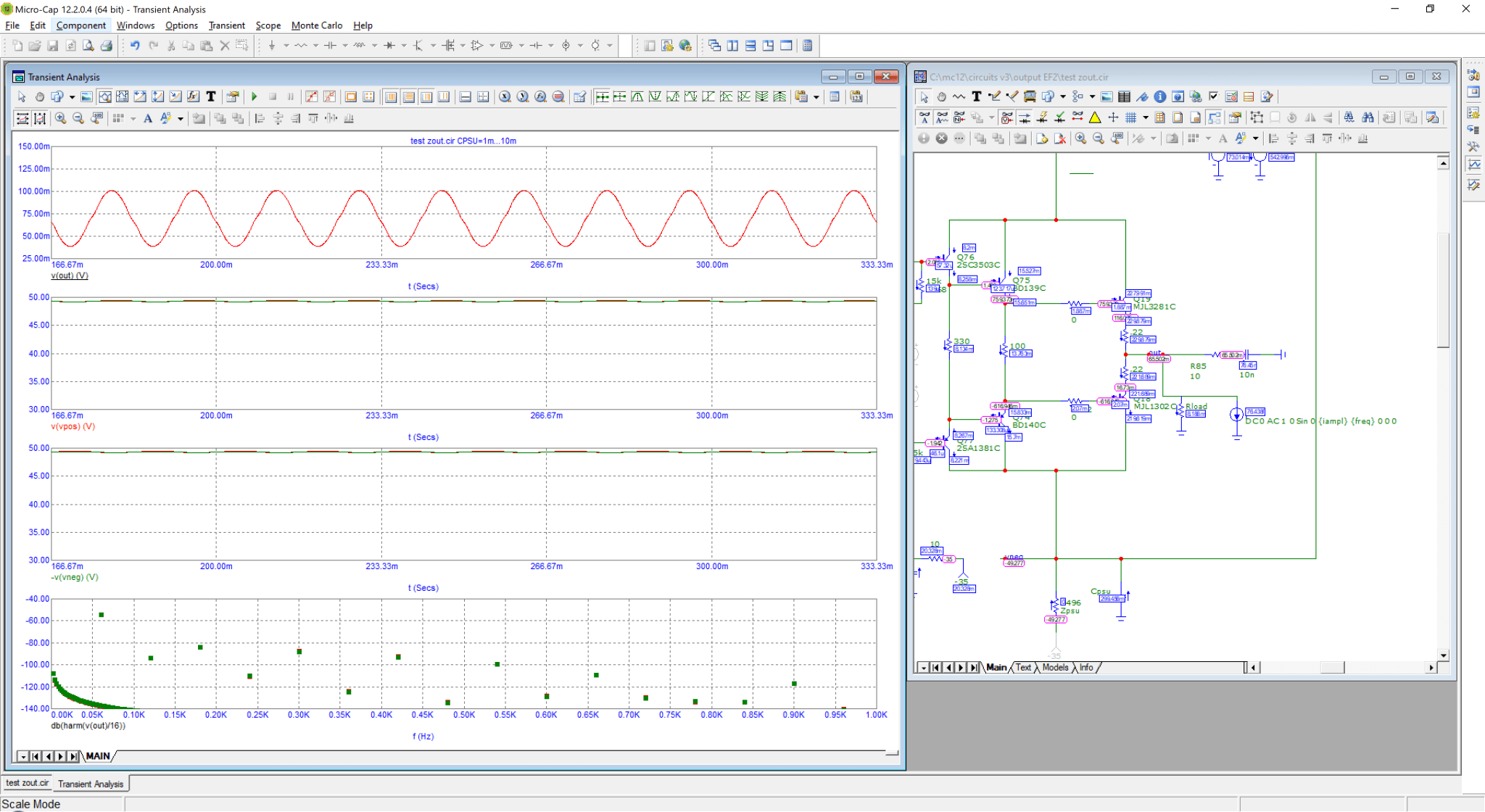
Task: Select the Text tool in Transient Analysis toolbar
Action: 211,96
